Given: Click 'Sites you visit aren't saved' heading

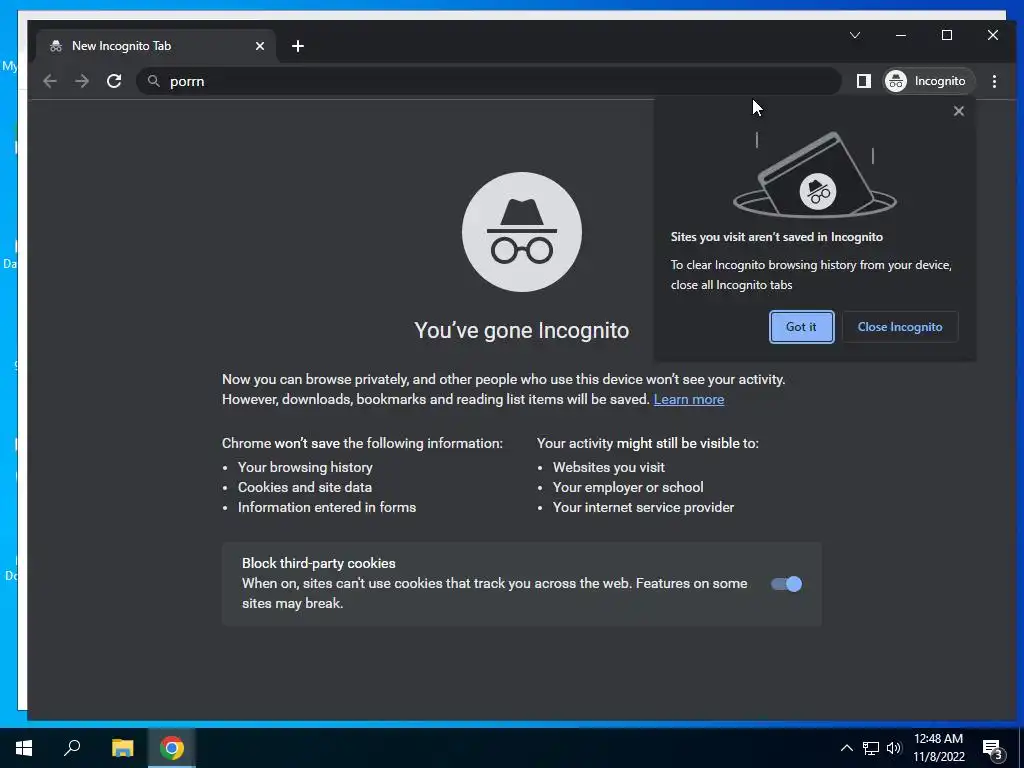Looking at the screenshot, I should 776,237.
